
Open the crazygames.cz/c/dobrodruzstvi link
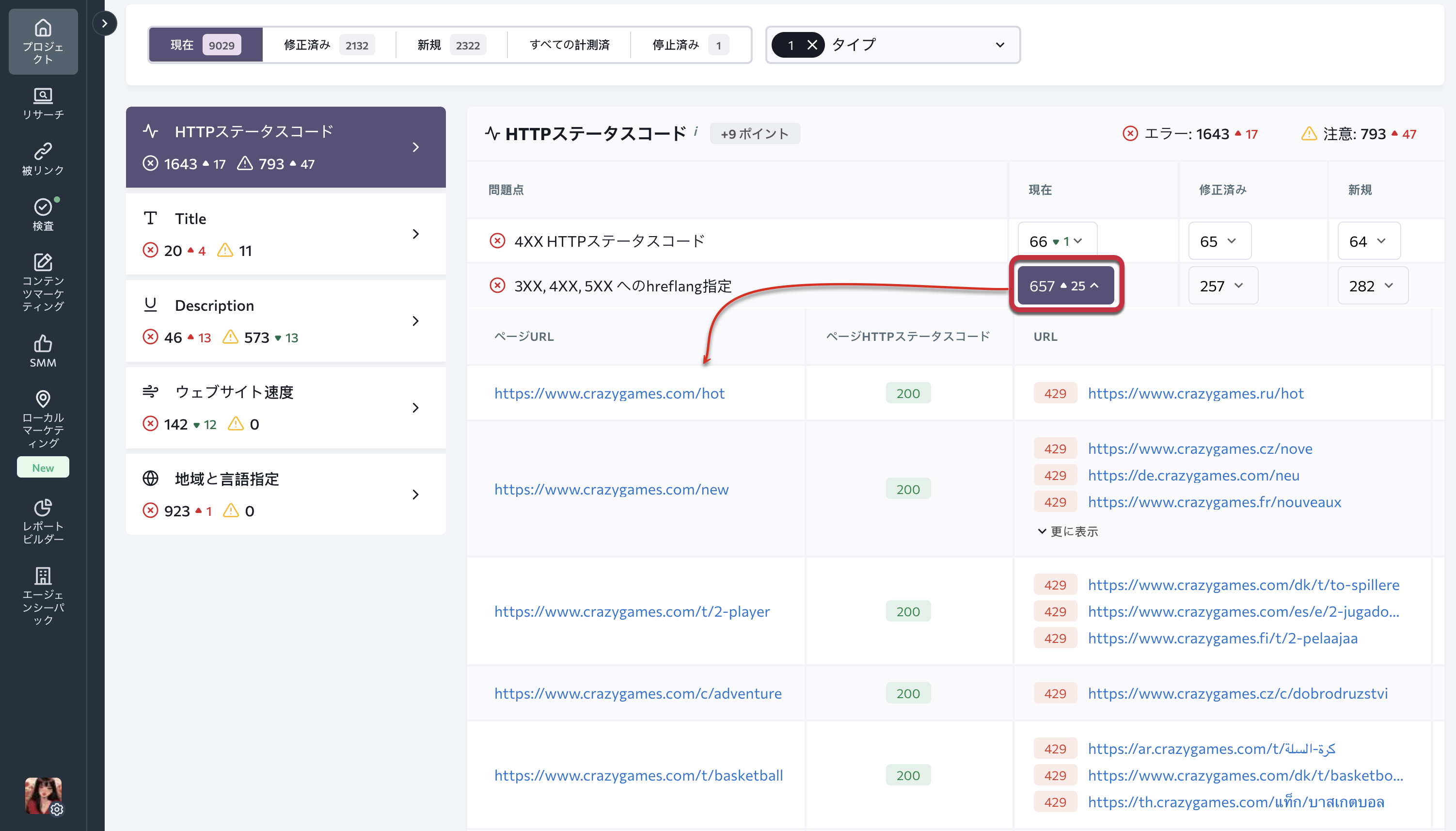[x=1238, y=693]
